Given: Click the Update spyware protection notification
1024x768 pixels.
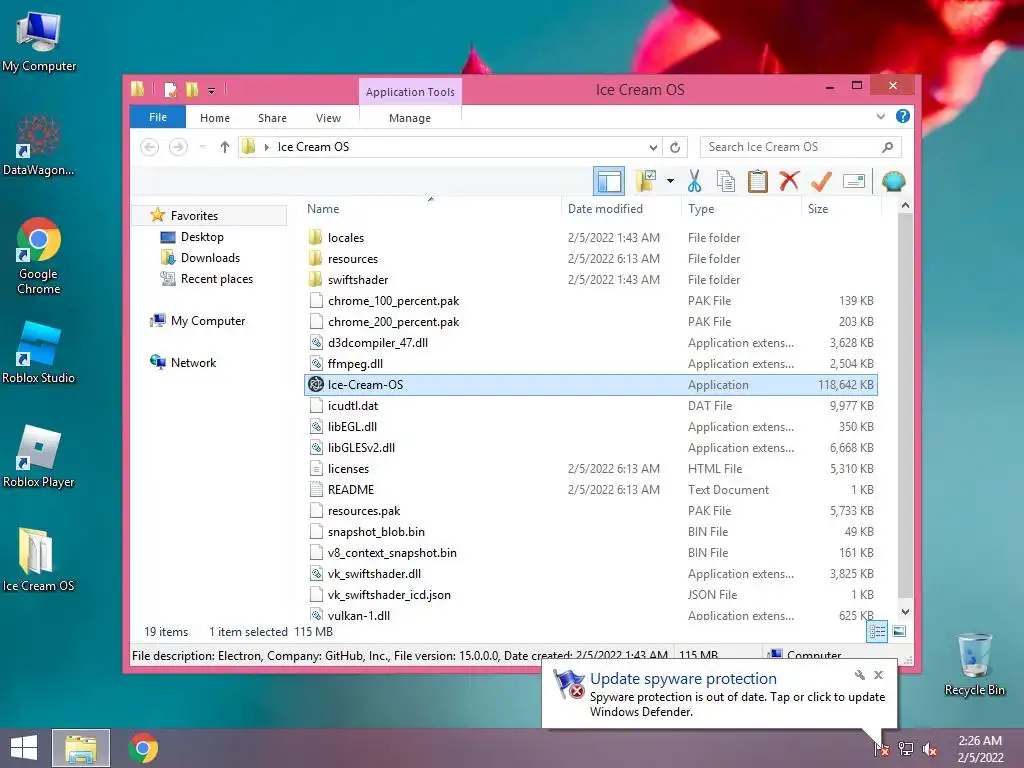Looking at the screenshot, I should point(719,694).
